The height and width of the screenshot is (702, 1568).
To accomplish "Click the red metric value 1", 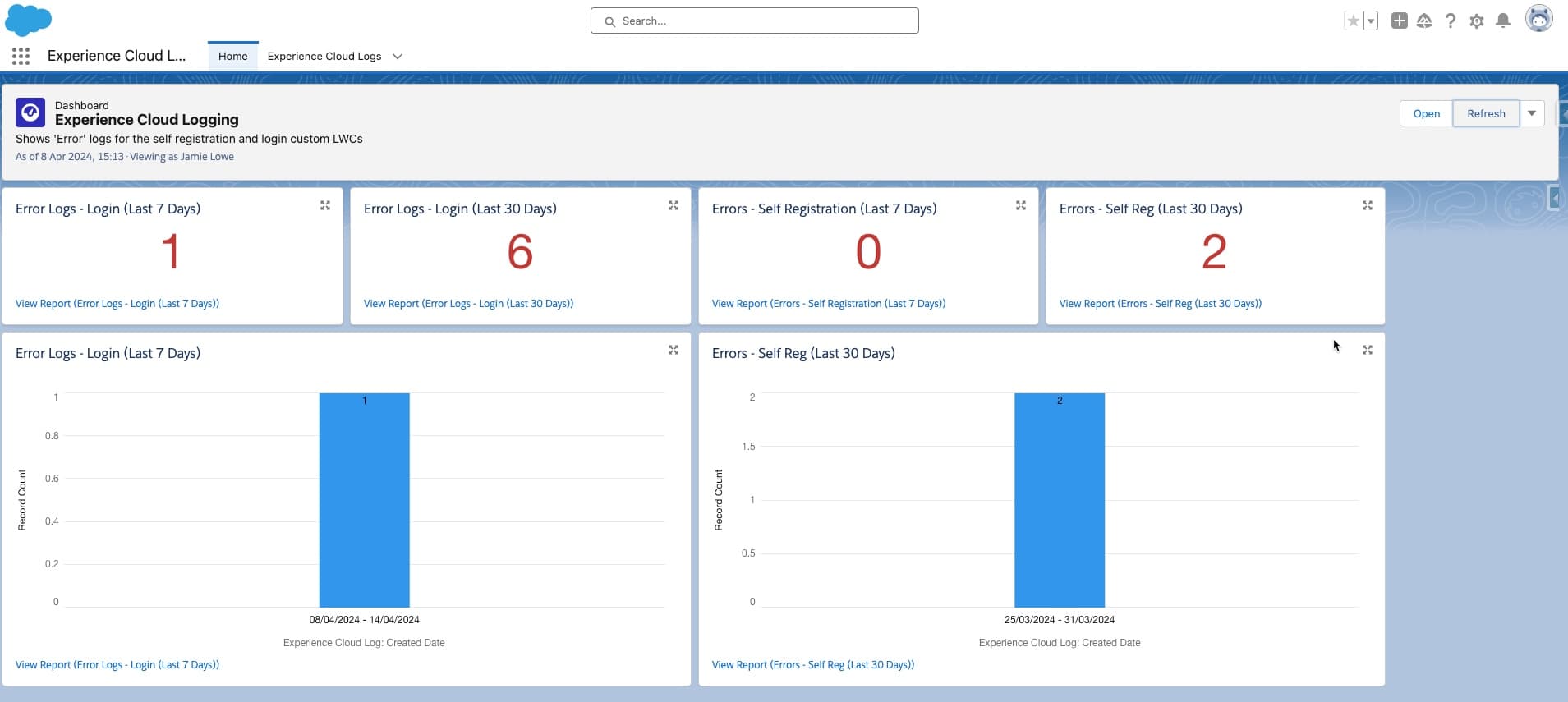I will pyautogui.click(x=171, y=251).
